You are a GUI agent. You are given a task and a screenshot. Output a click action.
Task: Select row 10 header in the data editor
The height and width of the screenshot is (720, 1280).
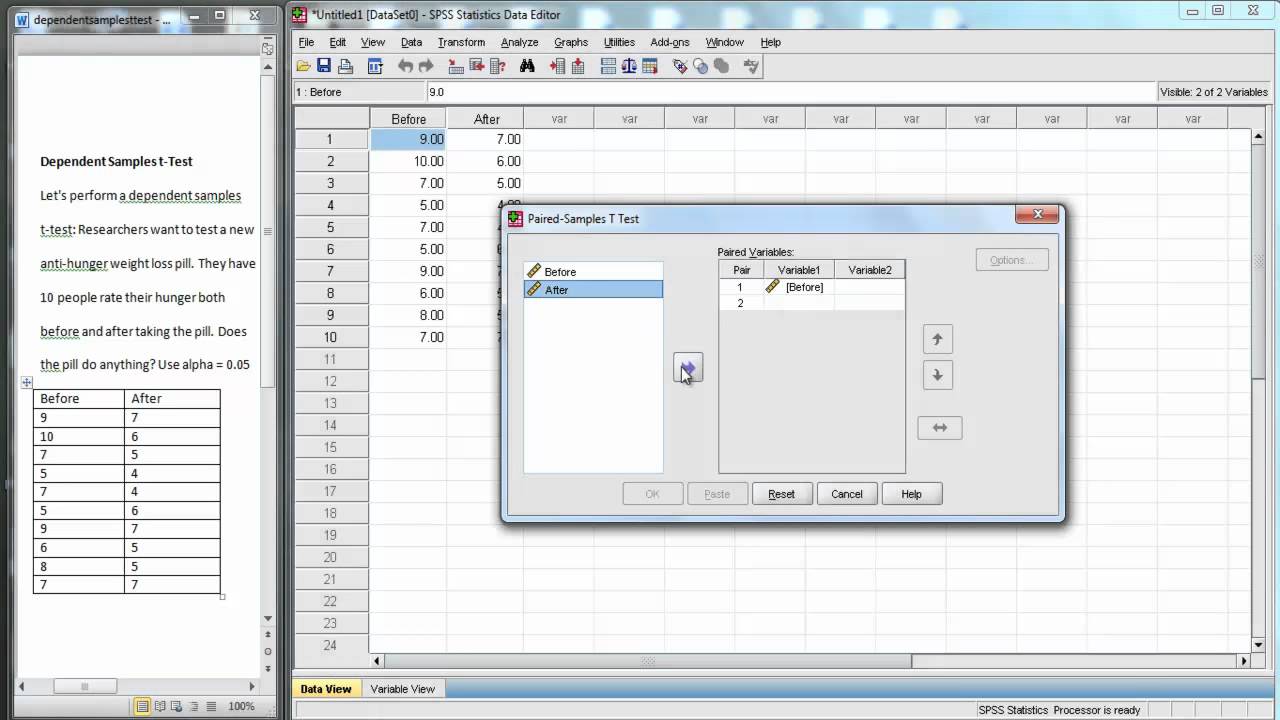click(x=330, y=337)
